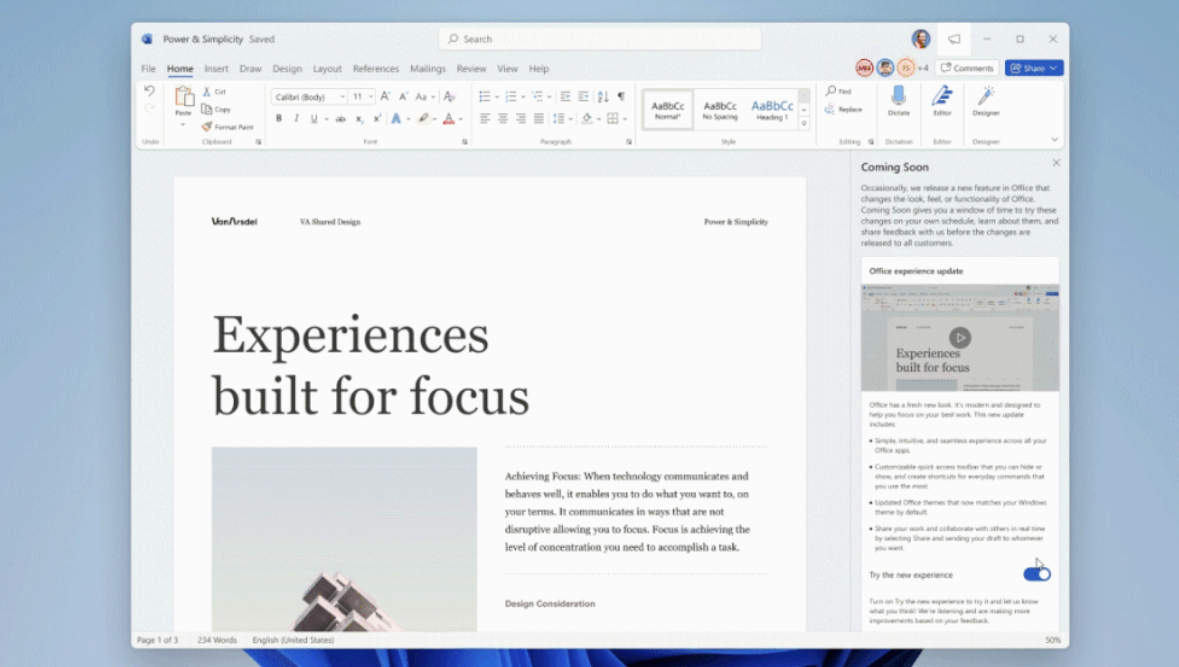Image resolution: width=1179 pixels, height=667 pixels.
Task: Apply strikethrough formatting
Action: coord(341,119)
